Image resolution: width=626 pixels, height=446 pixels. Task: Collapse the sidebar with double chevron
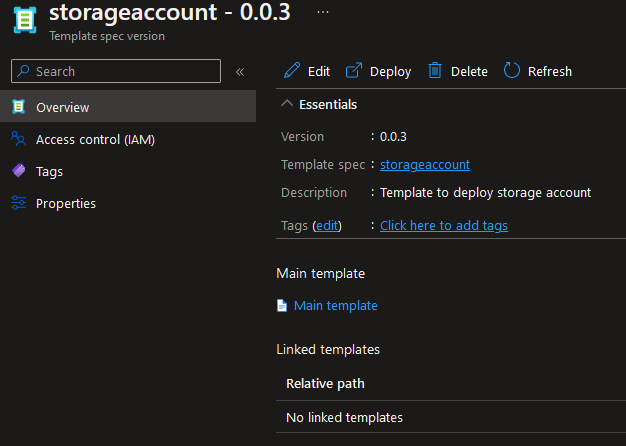click(240, 72)
